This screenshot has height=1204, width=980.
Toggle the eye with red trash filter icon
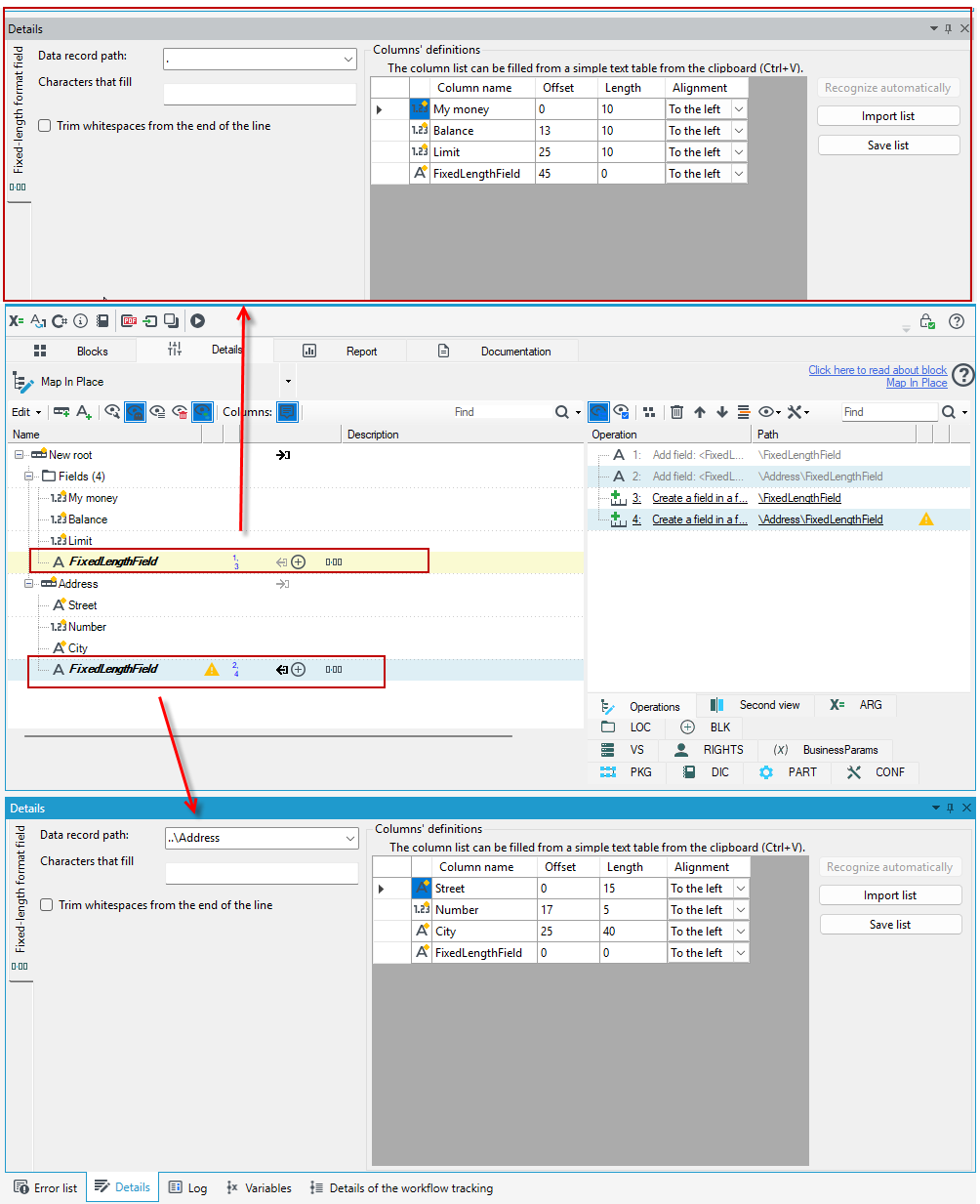coord(180,412)
